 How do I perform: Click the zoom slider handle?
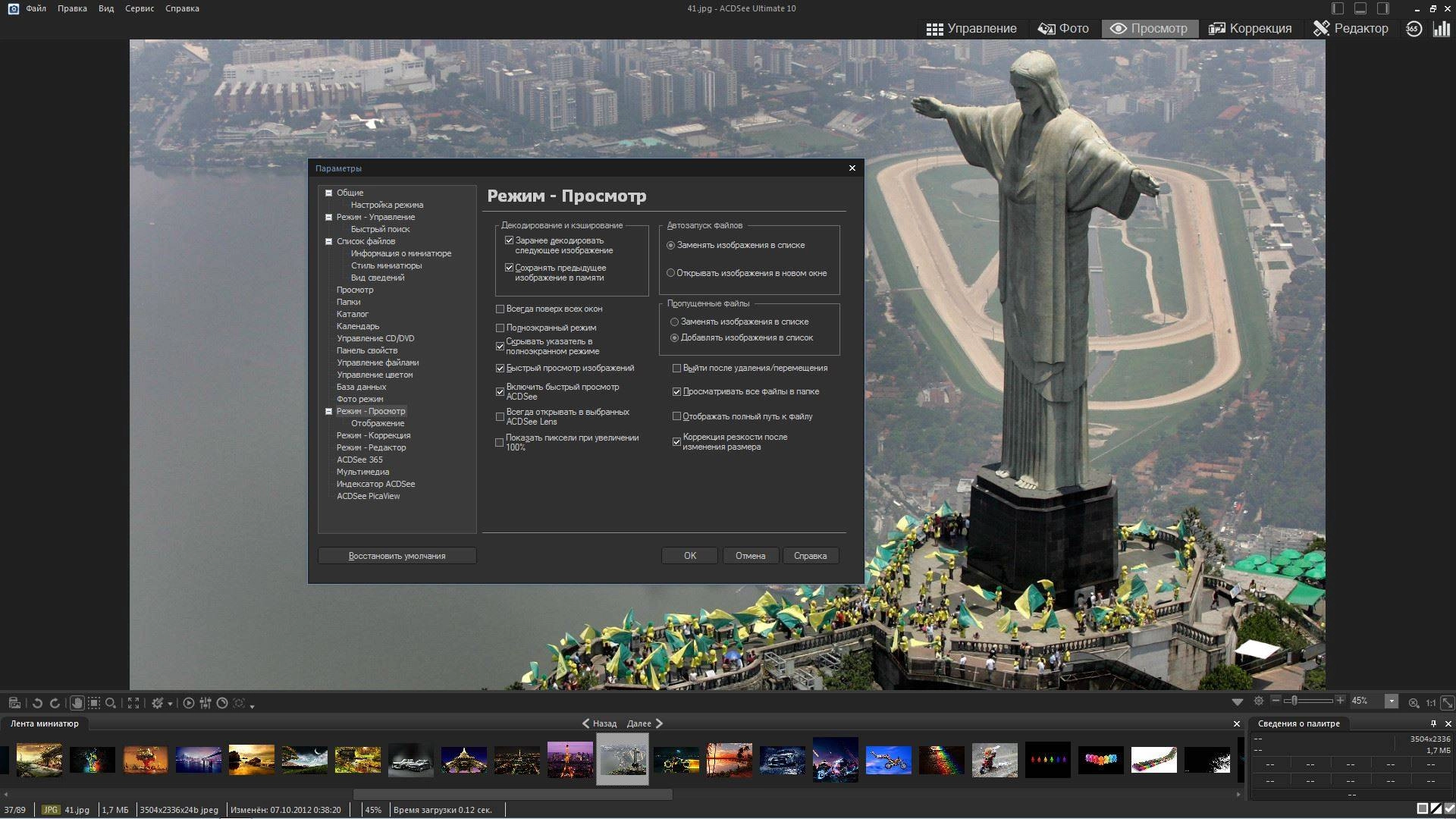point(1294,701)
